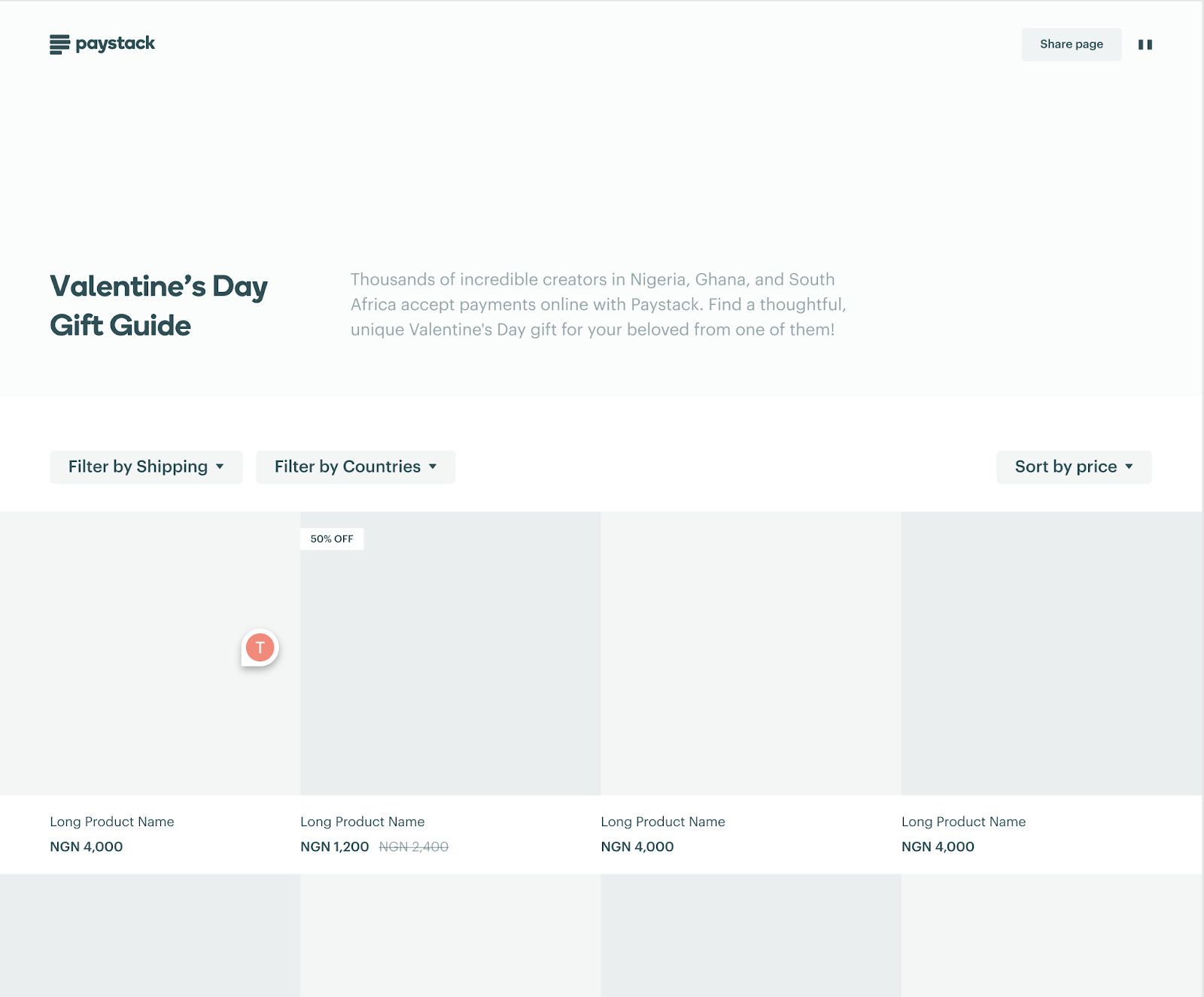
Task: Open the Filter by Shipping dropdown
Action: tap(146, 467)
